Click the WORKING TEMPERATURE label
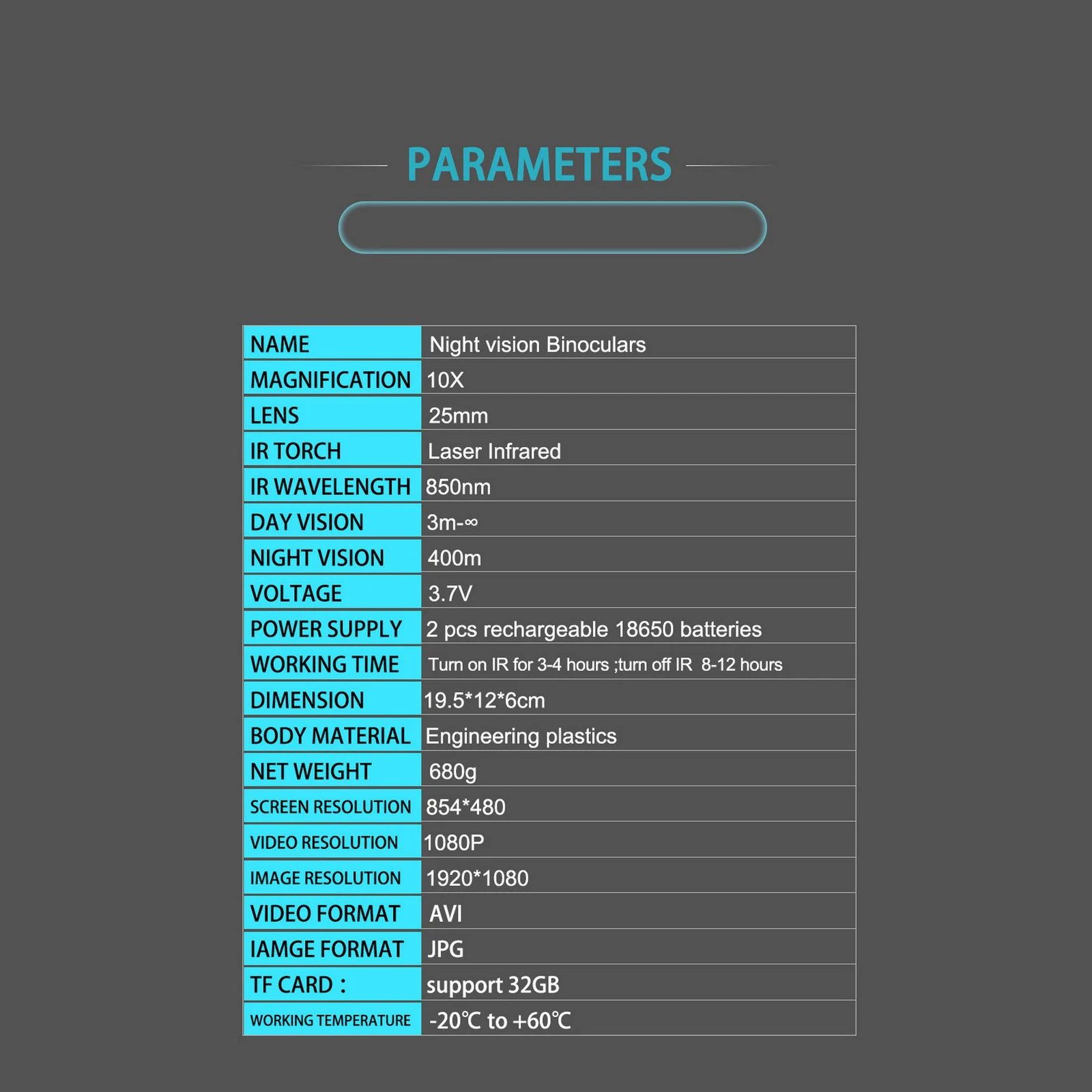Viewport: 1092px width, 1092px height. tap(330, 1020)
